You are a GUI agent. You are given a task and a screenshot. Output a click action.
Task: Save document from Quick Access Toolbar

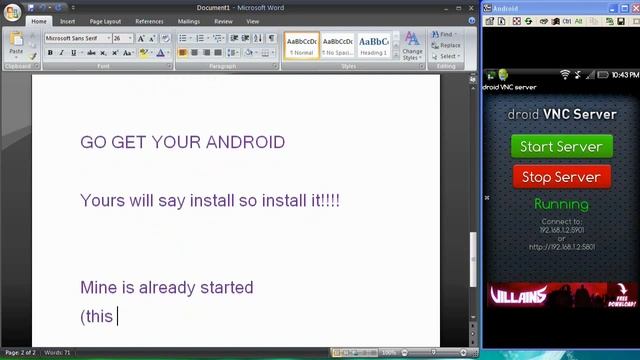click(x=31, y=7)
